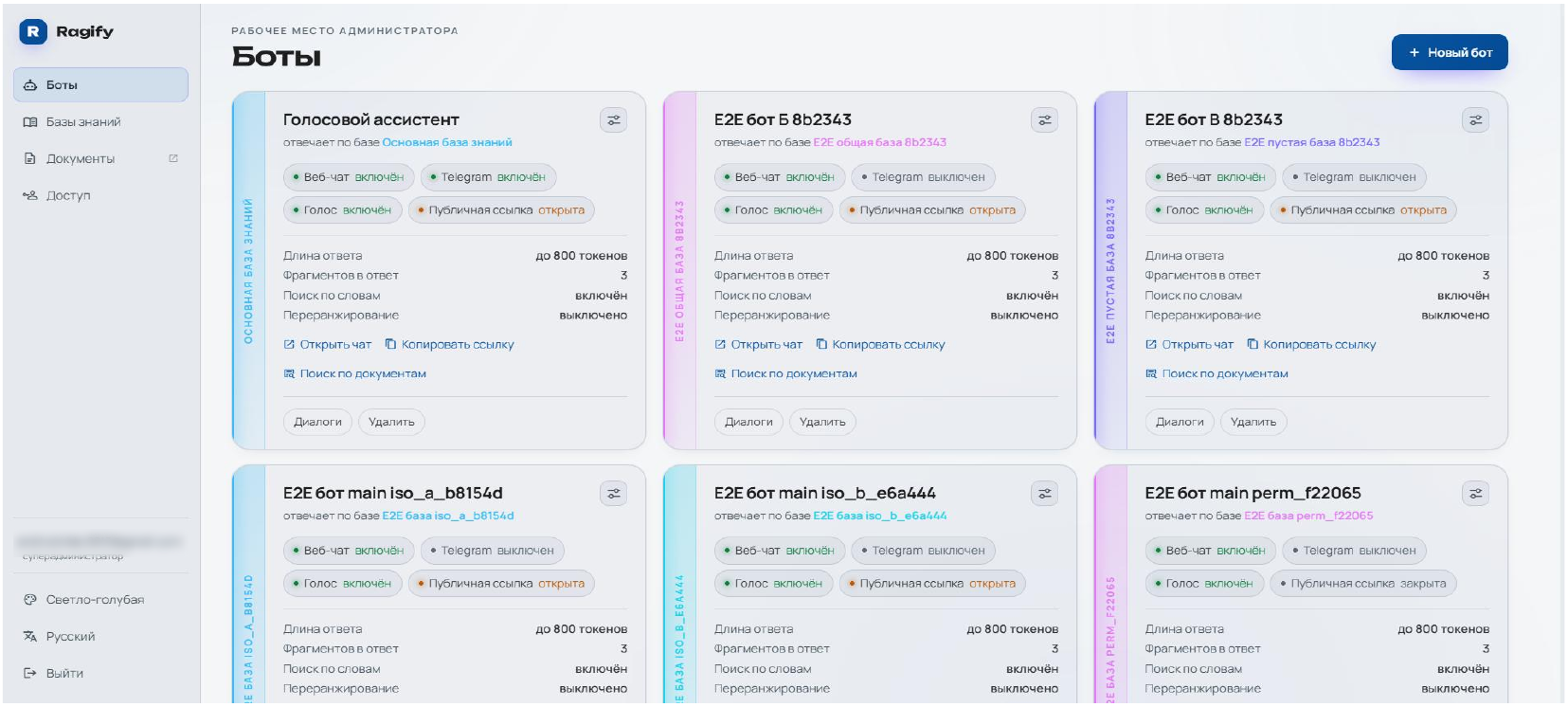This screenshot has height=707, width=1568.
Task: Click the Ragify logo icon
Action: click(33, 31)
